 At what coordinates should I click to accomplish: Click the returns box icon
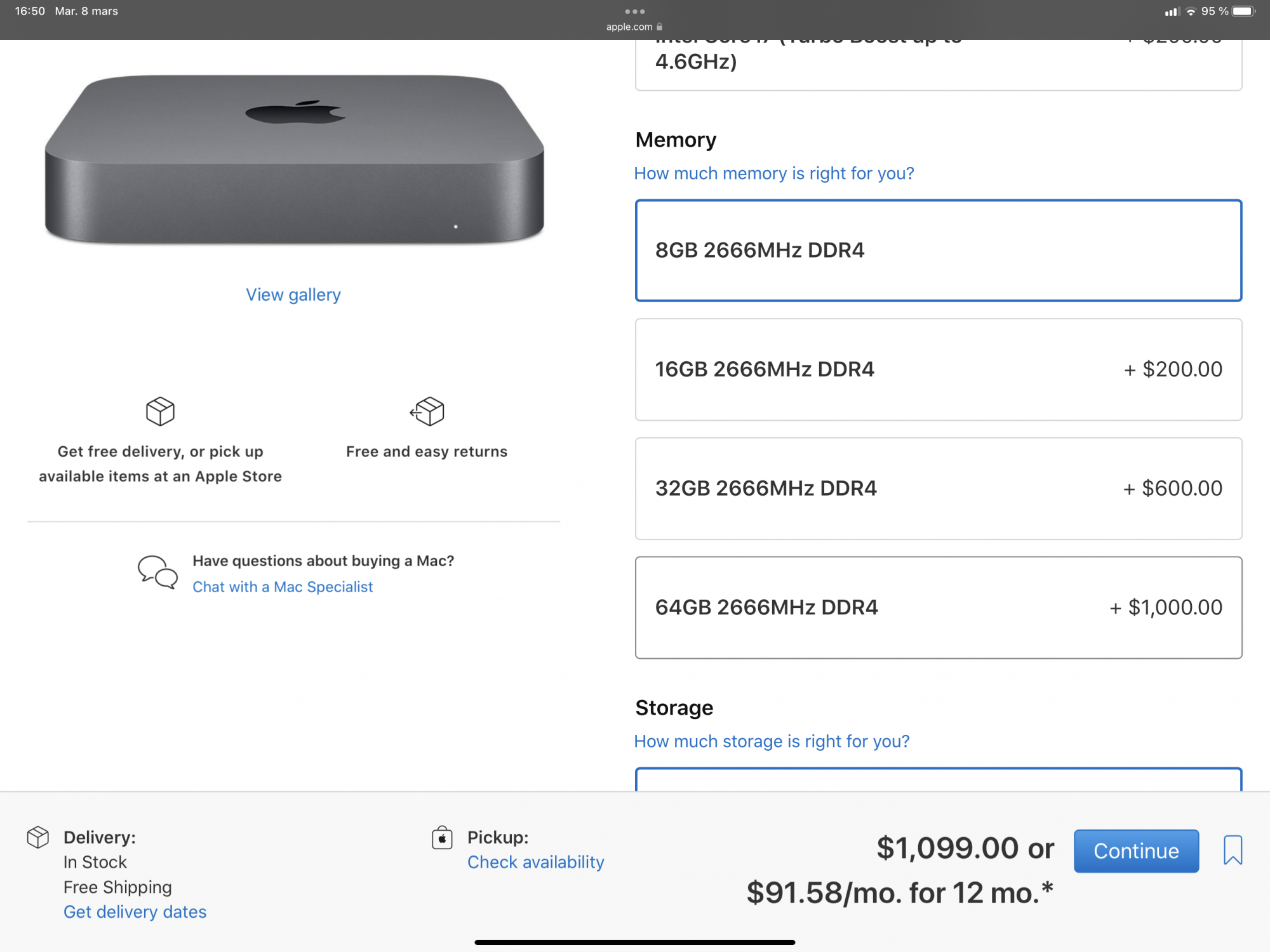point(427,411)
